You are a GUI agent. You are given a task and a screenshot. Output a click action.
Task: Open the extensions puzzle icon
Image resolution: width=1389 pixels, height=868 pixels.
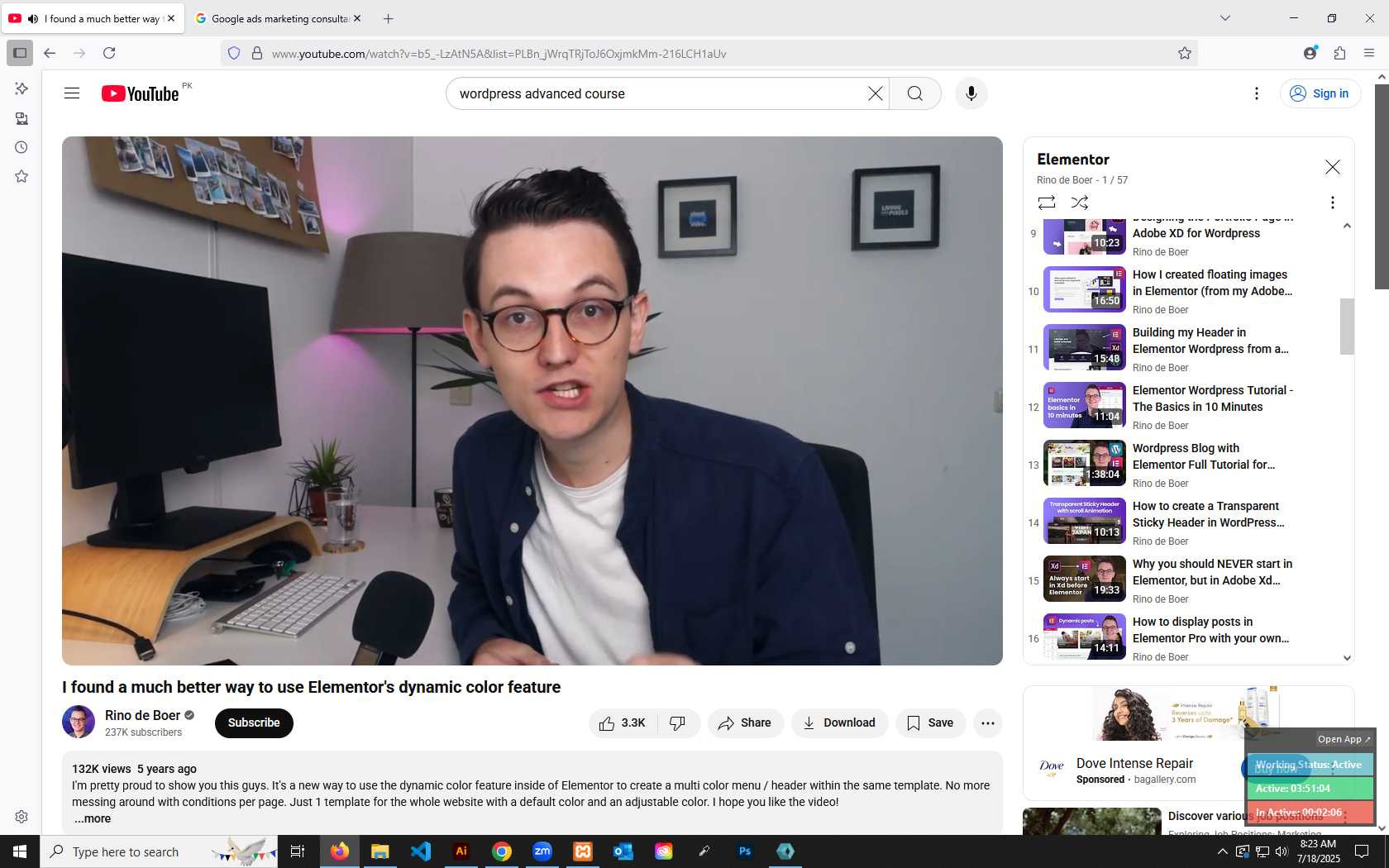point(1340,53)
